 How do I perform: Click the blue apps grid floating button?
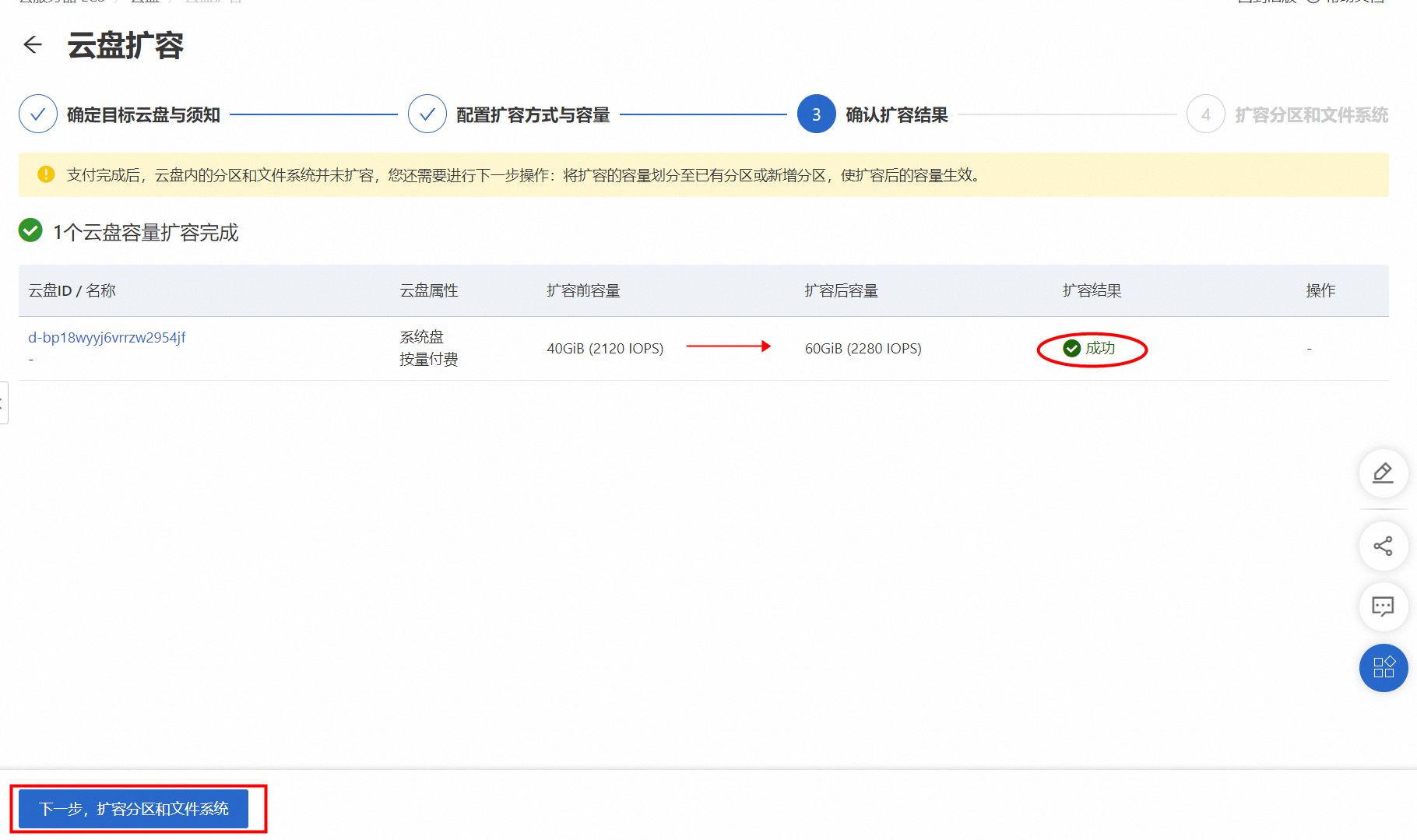pos(1383,668)
